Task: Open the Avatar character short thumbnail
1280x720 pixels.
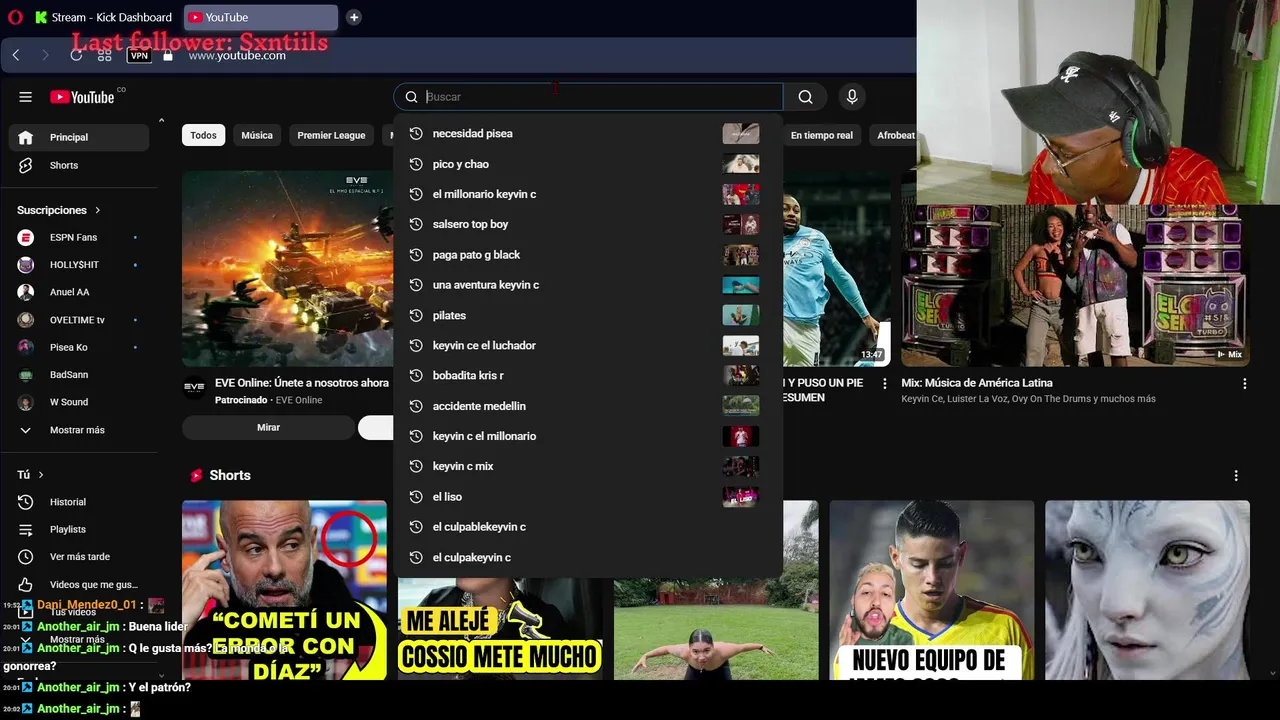Action: [x=1147, y=590]
